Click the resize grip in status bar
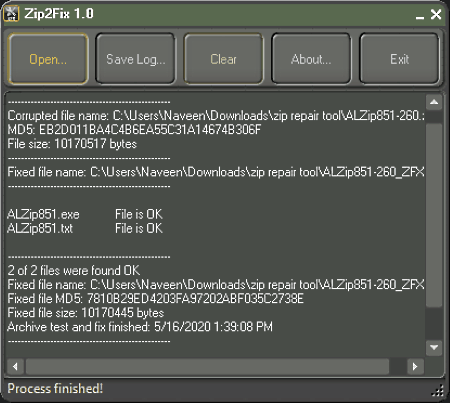 tap(437, 391)
